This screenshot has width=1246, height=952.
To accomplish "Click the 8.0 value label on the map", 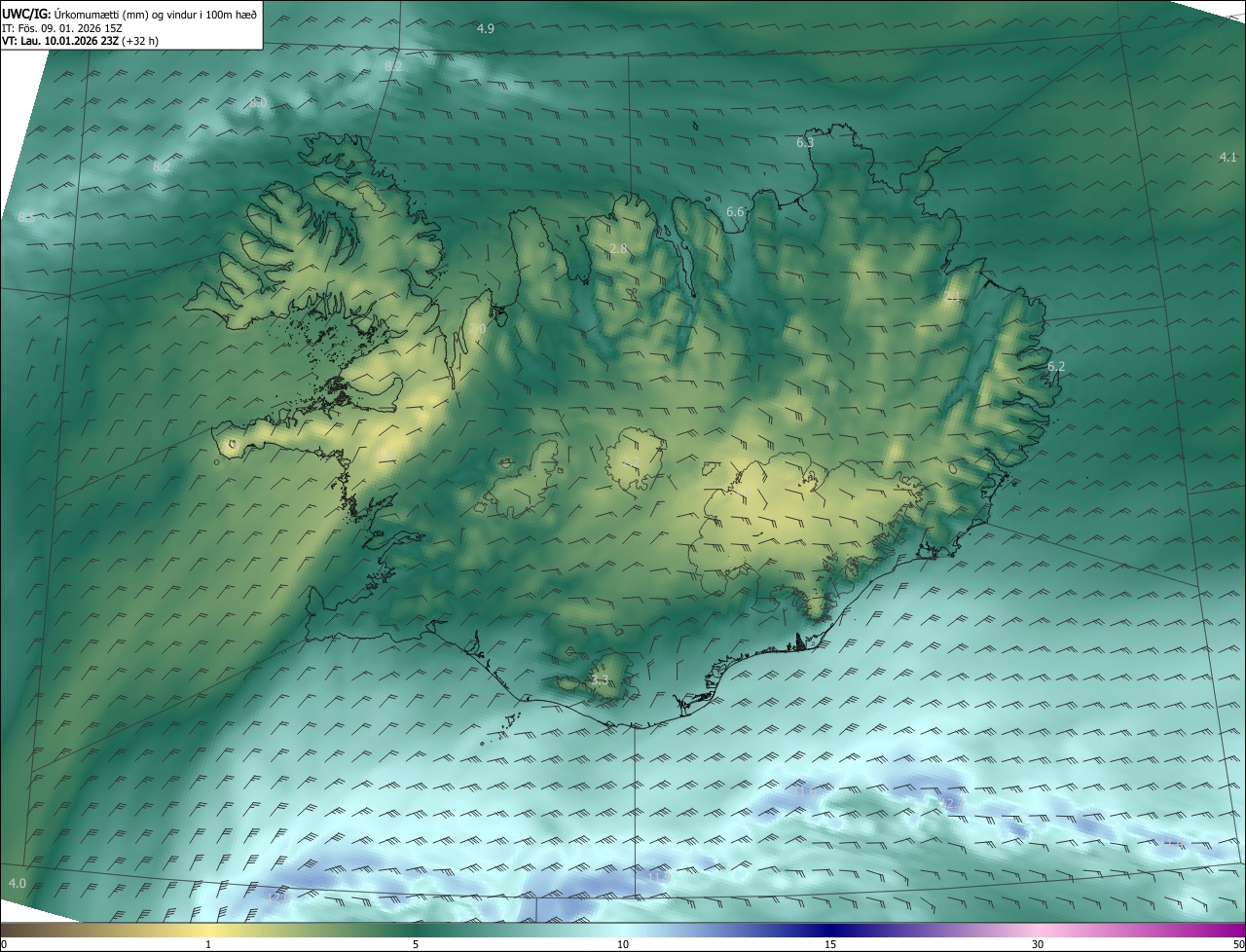I will pyautogui.click(x=258, y=102).
